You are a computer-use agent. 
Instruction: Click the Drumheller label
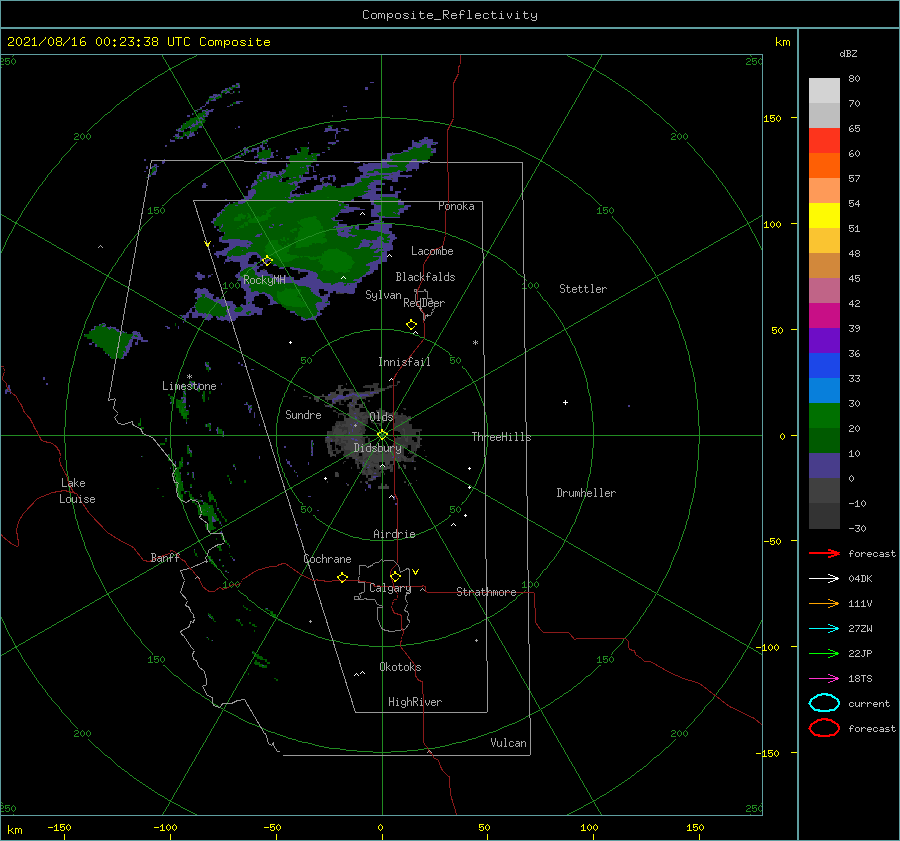point(586,493)
